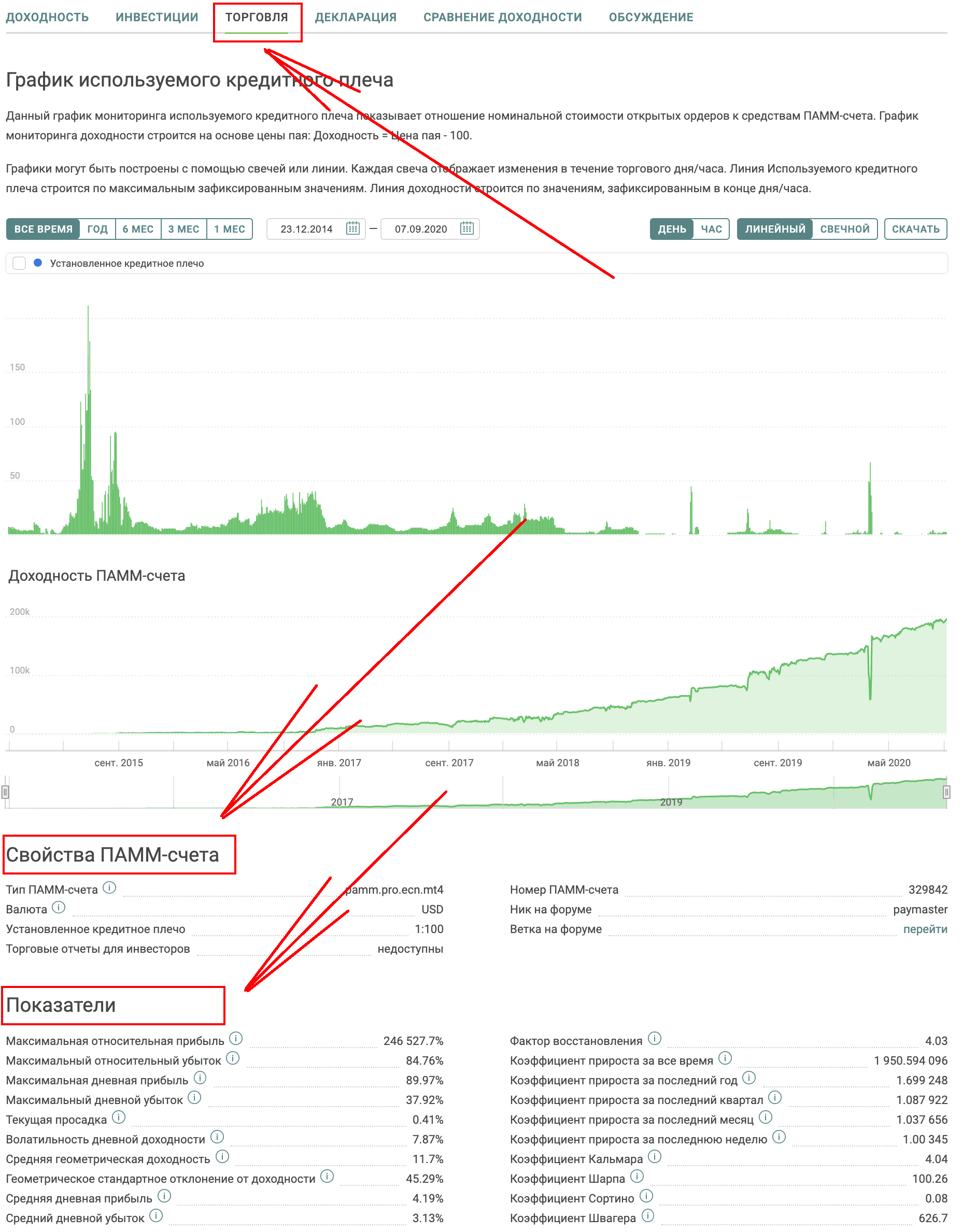The image size is (962, 1232).
Task: Switch to the ДЕКЛАРАЦИЯ tab
Action: coord(356,18)
